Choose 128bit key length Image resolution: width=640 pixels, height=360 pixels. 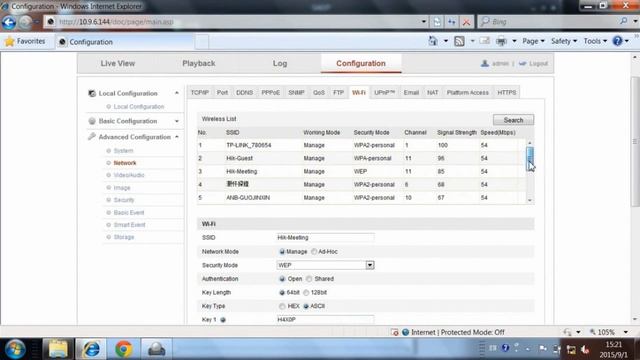306,293
